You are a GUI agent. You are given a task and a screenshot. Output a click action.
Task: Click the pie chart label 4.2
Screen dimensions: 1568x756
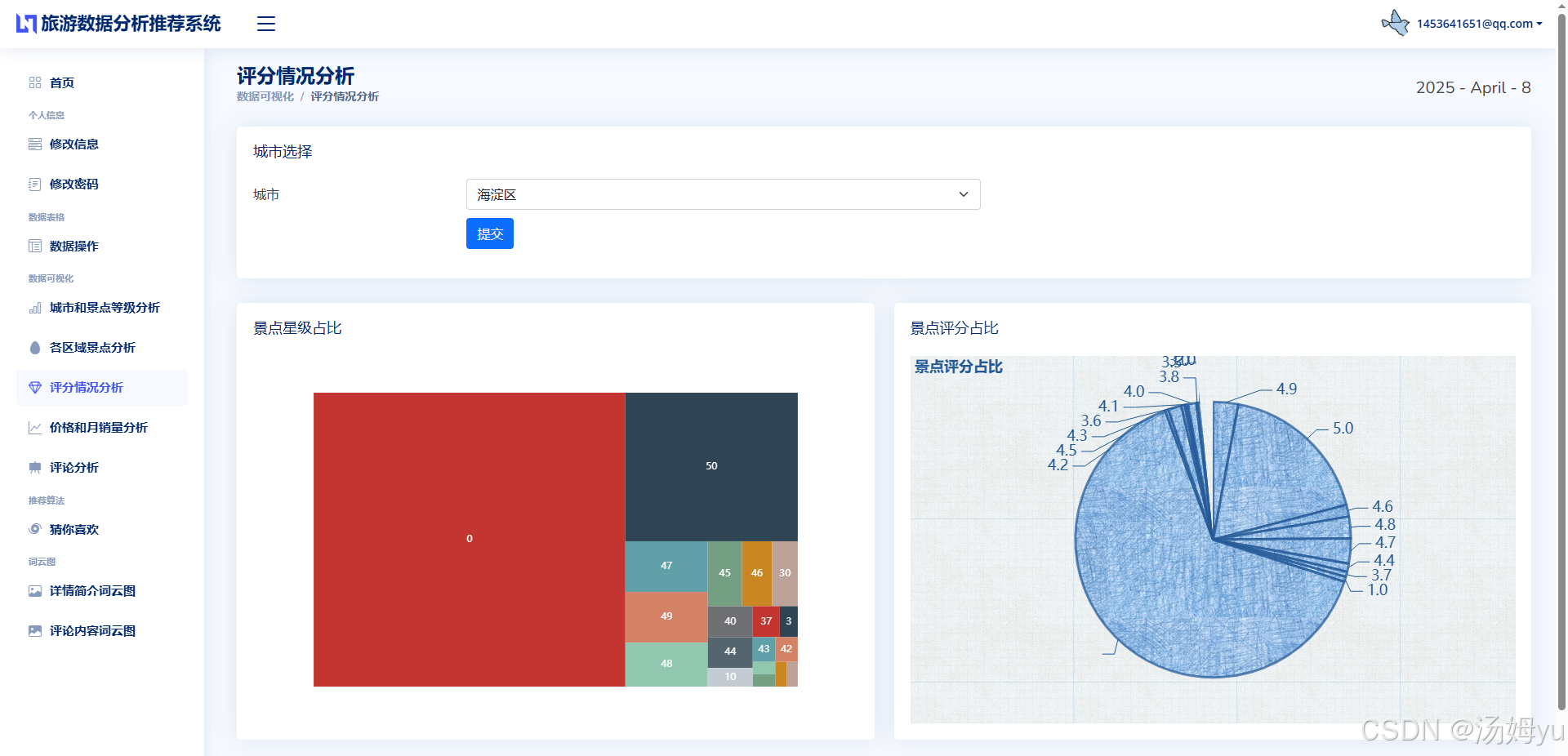click(x=1058, y=465)
